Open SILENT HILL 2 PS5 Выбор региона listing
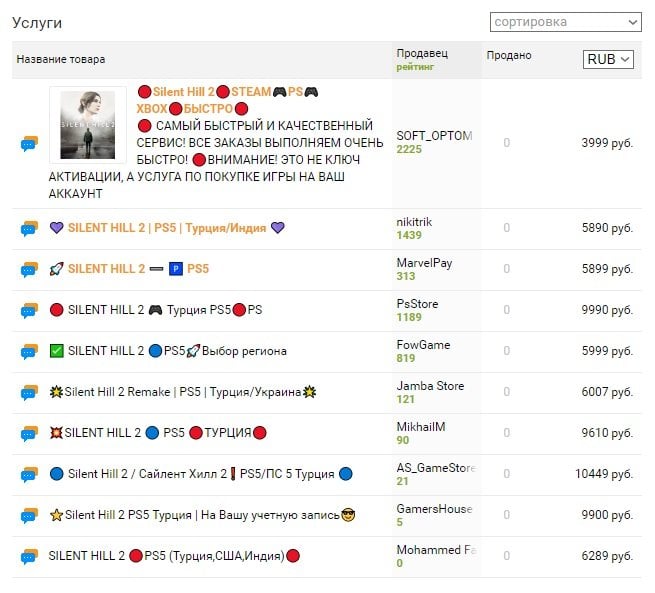Image resolution: width=655 pixels, height=593 pixels. coord(168,351)
